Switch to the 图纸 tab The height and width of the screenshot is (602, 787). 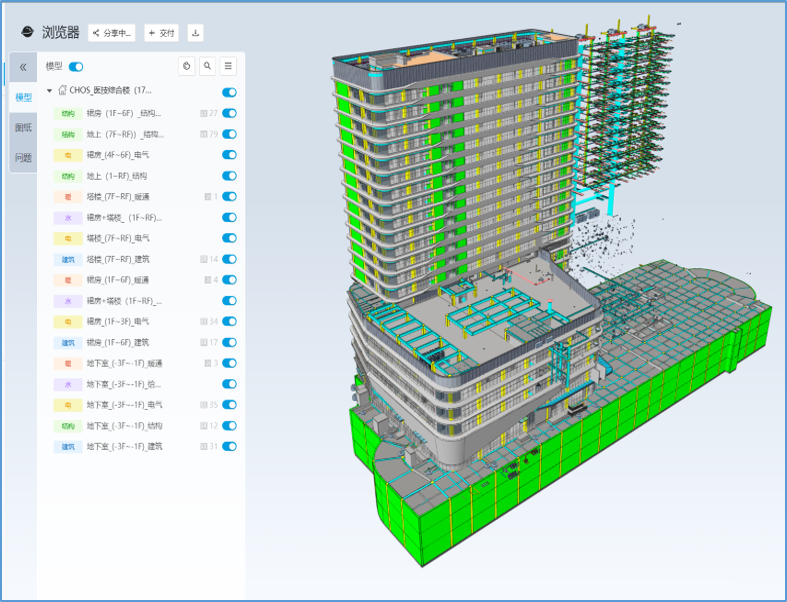(23, 128)
